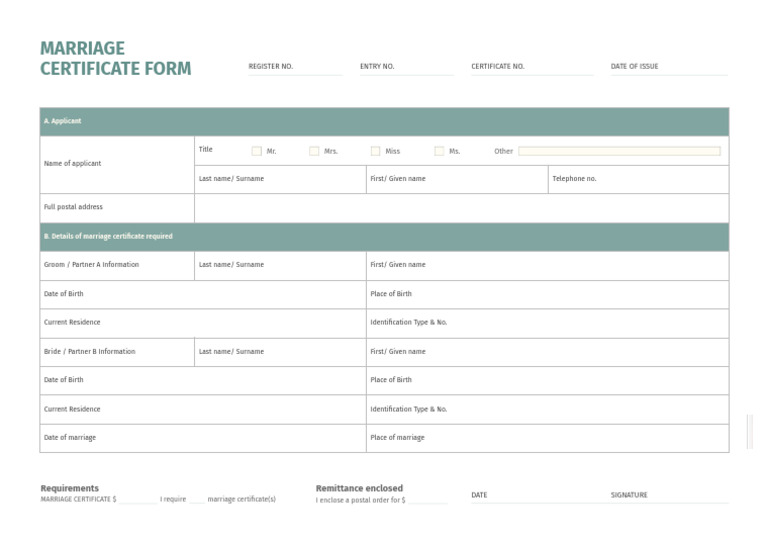
Task: Tick the Miss title checkbox
Action: click(375, 151)
